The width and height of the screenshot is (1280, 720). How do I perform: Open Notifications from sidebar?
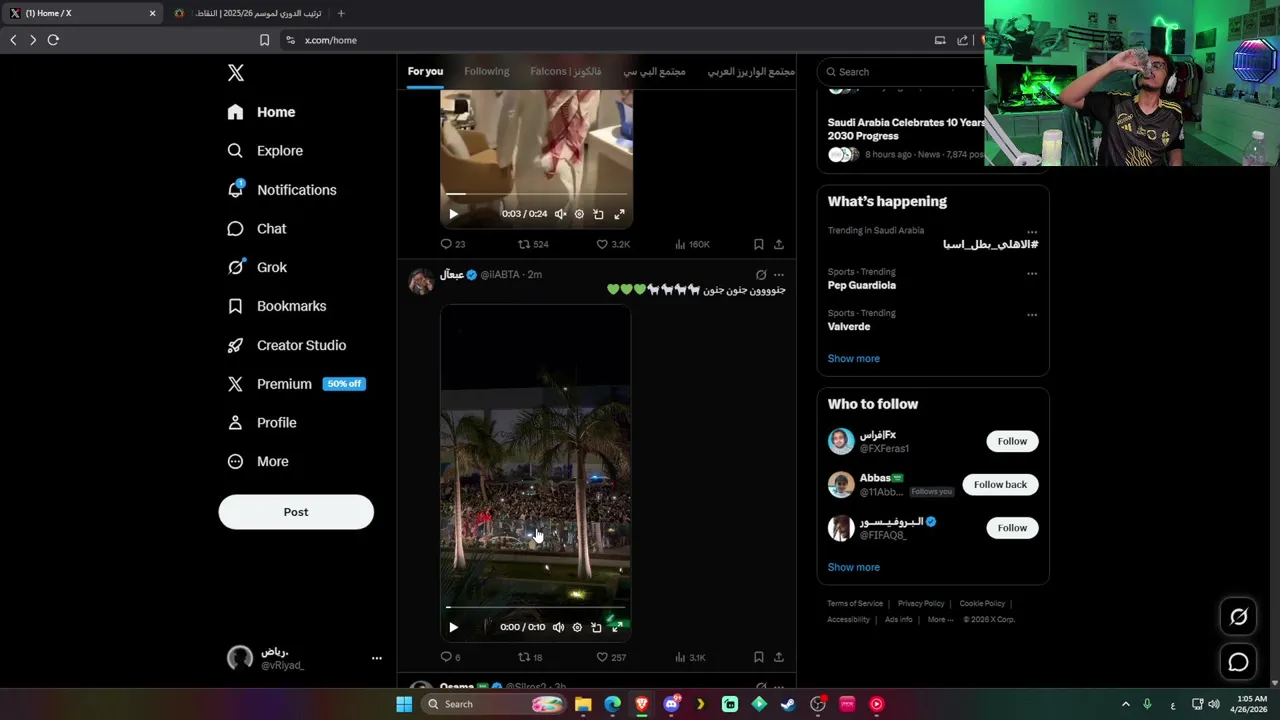283,190
